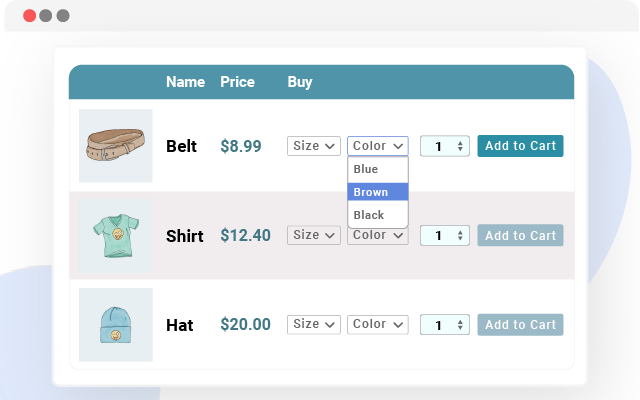Click the Belt quantity stepper arrows
This screenshot has height=400, width=640.
tap(461, 146)
